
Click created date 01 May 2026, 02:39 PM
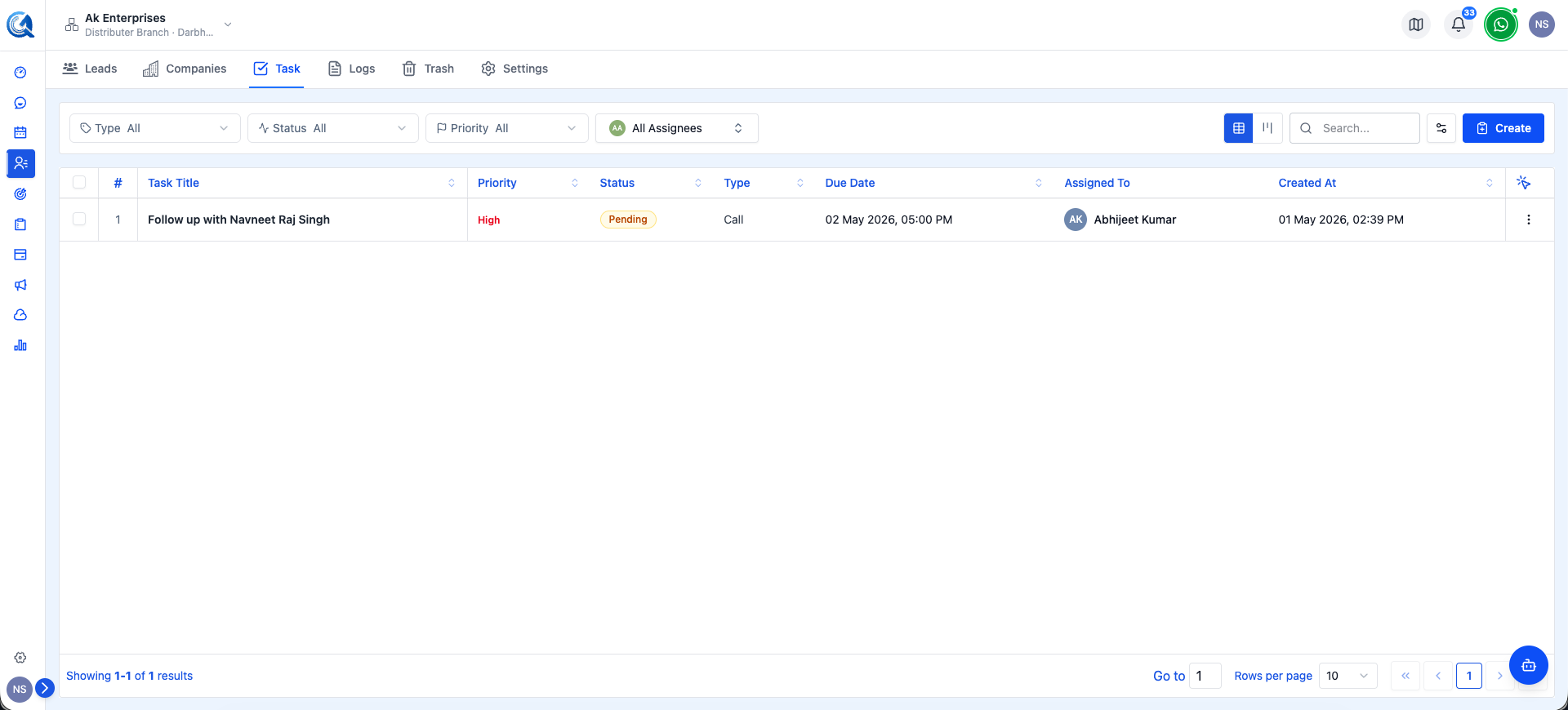click(1341, 220)
